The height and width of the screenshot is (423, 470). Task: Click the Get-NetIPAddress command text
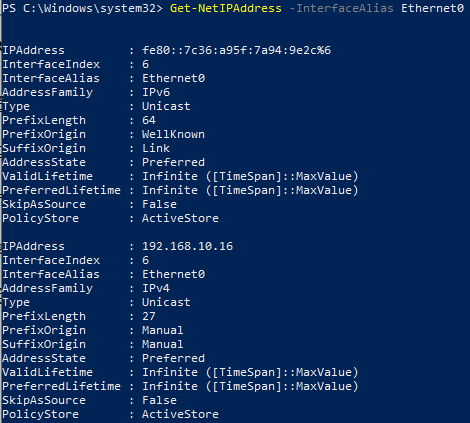226,8
